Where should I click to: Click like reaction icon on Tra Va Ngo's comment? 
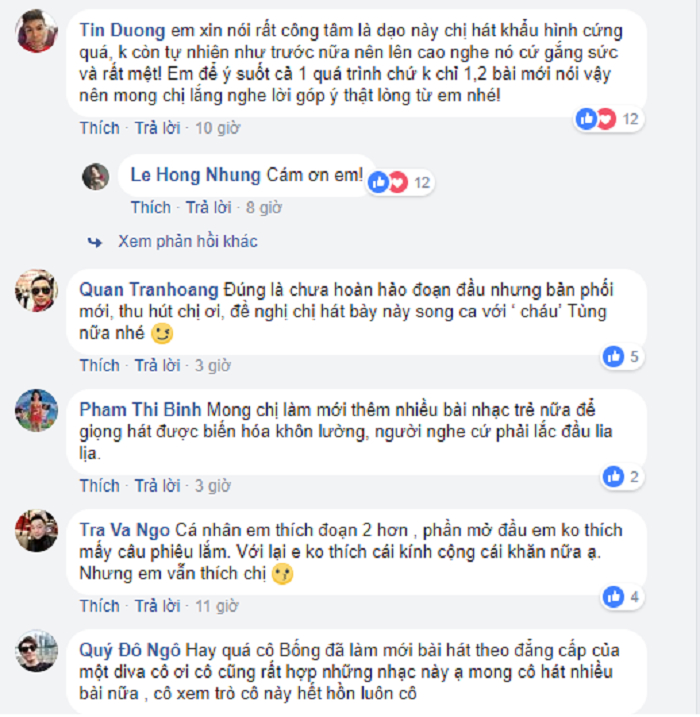tap(613, 597)
